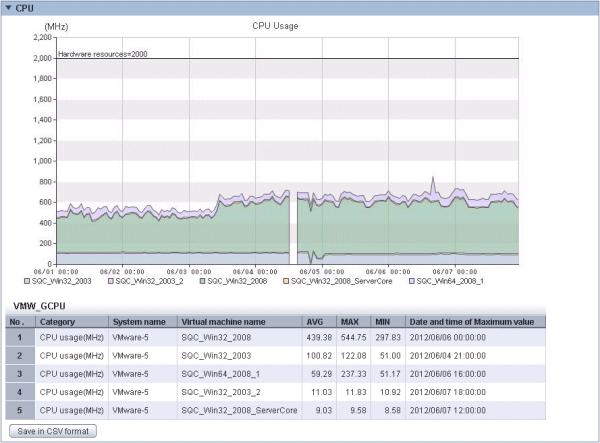This screenshot has width=600, height=443.
Task: Select the Category column header
Action: click(72, 322)
